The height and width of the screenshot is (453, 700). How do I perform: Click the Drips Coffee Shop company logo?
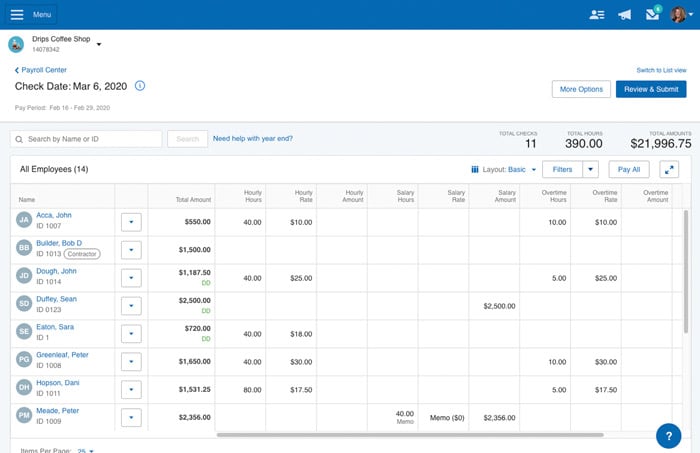pos(16,44)
